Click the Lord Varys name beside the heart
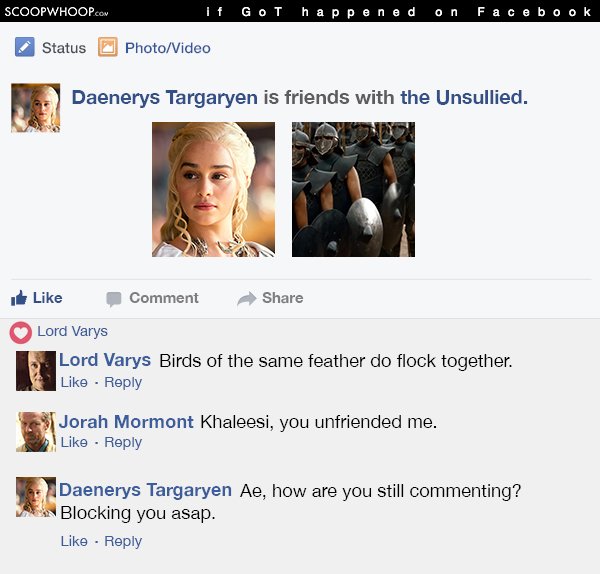Screen dimensions: 600x574 point(72,331)
